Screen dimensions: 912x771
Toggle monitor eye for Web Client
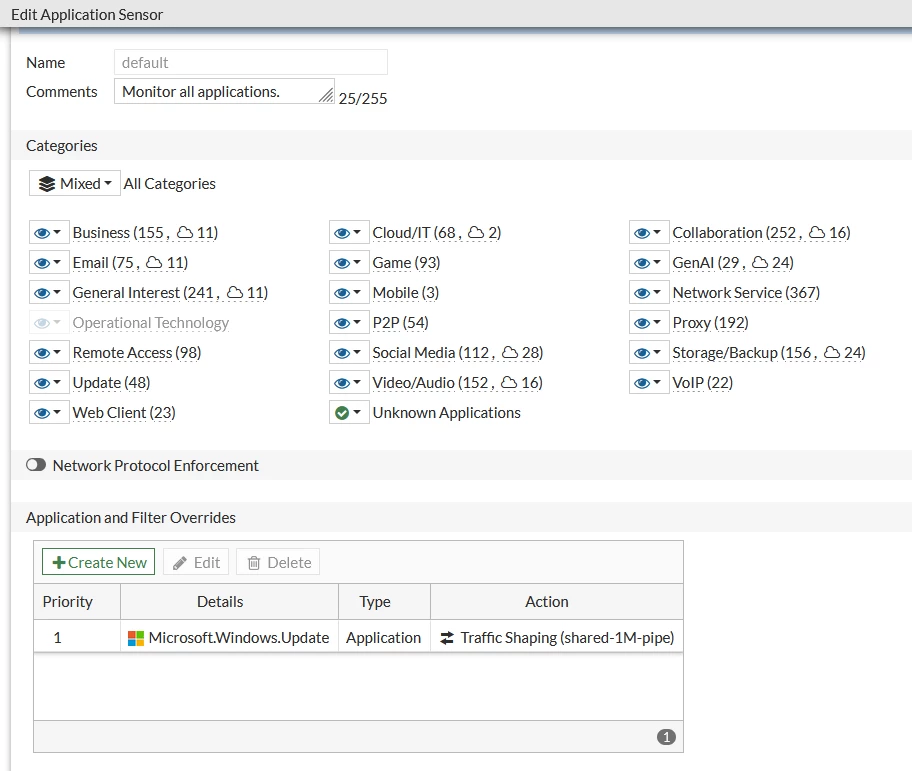42,413
